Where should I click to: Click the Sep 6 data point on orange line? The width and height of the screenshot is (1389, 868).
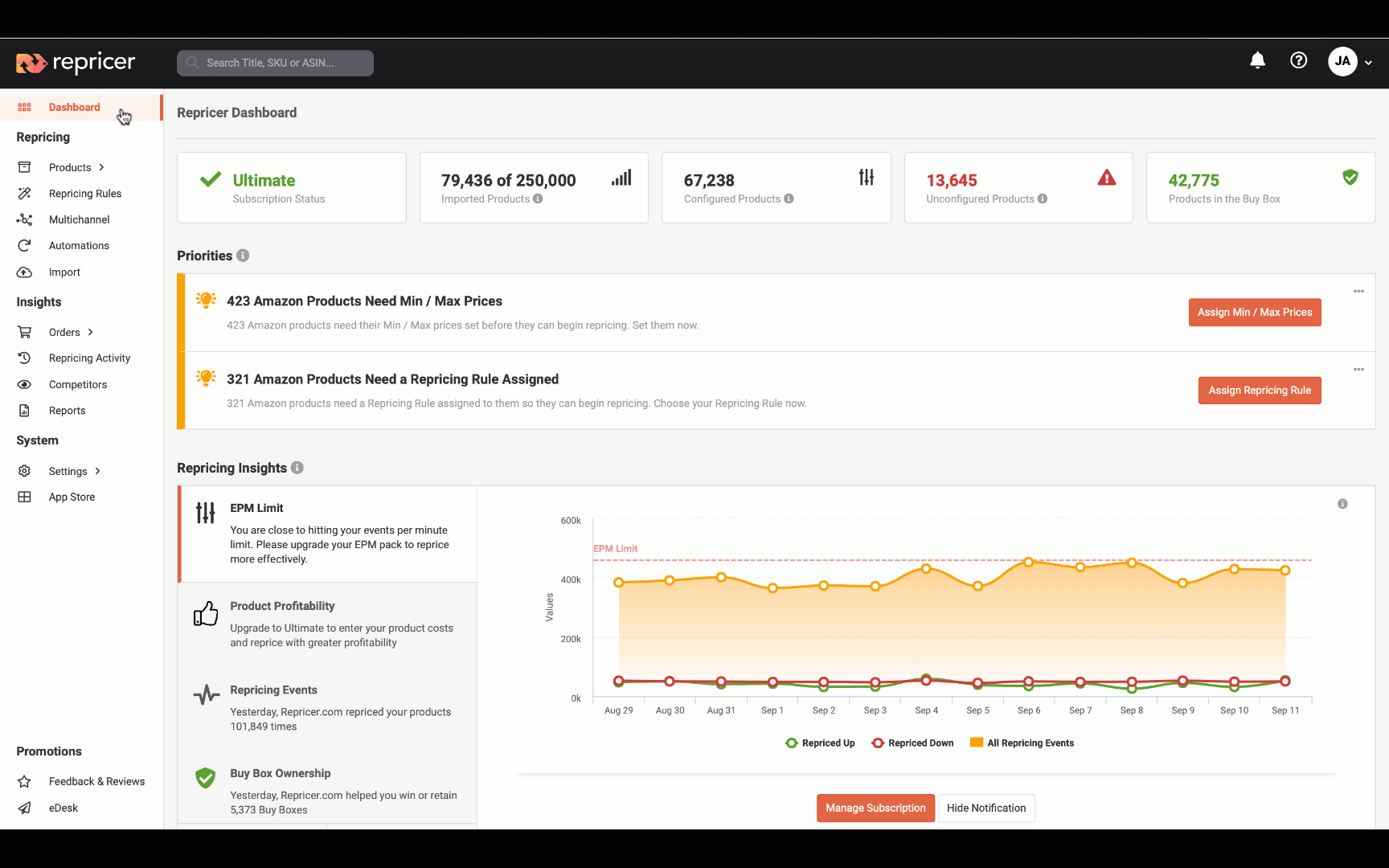click(x=1029, y=563)
